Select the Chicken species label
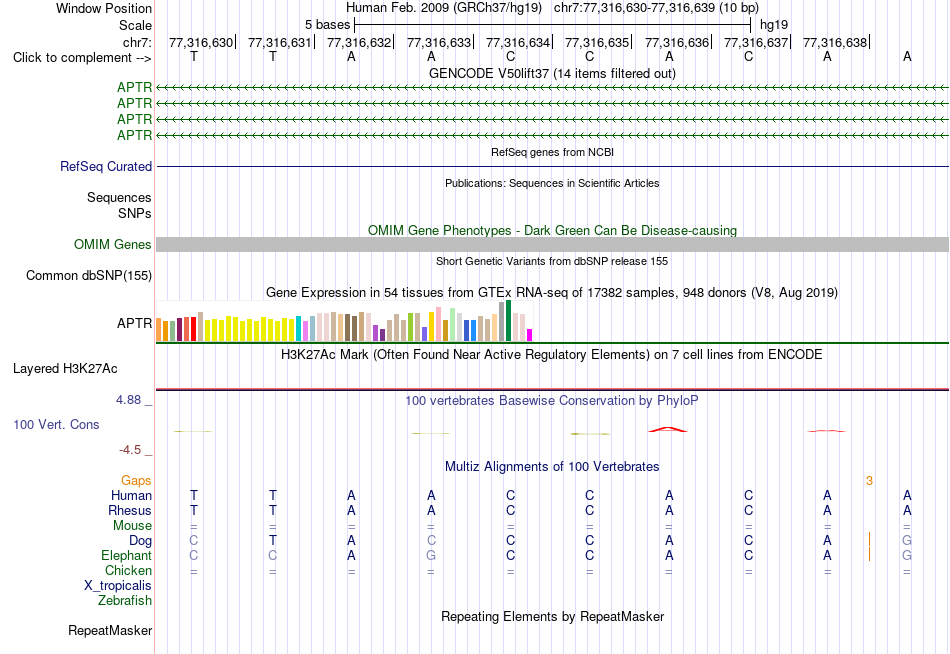This screenshot has width=950, height=654. (x=128, y=570)
